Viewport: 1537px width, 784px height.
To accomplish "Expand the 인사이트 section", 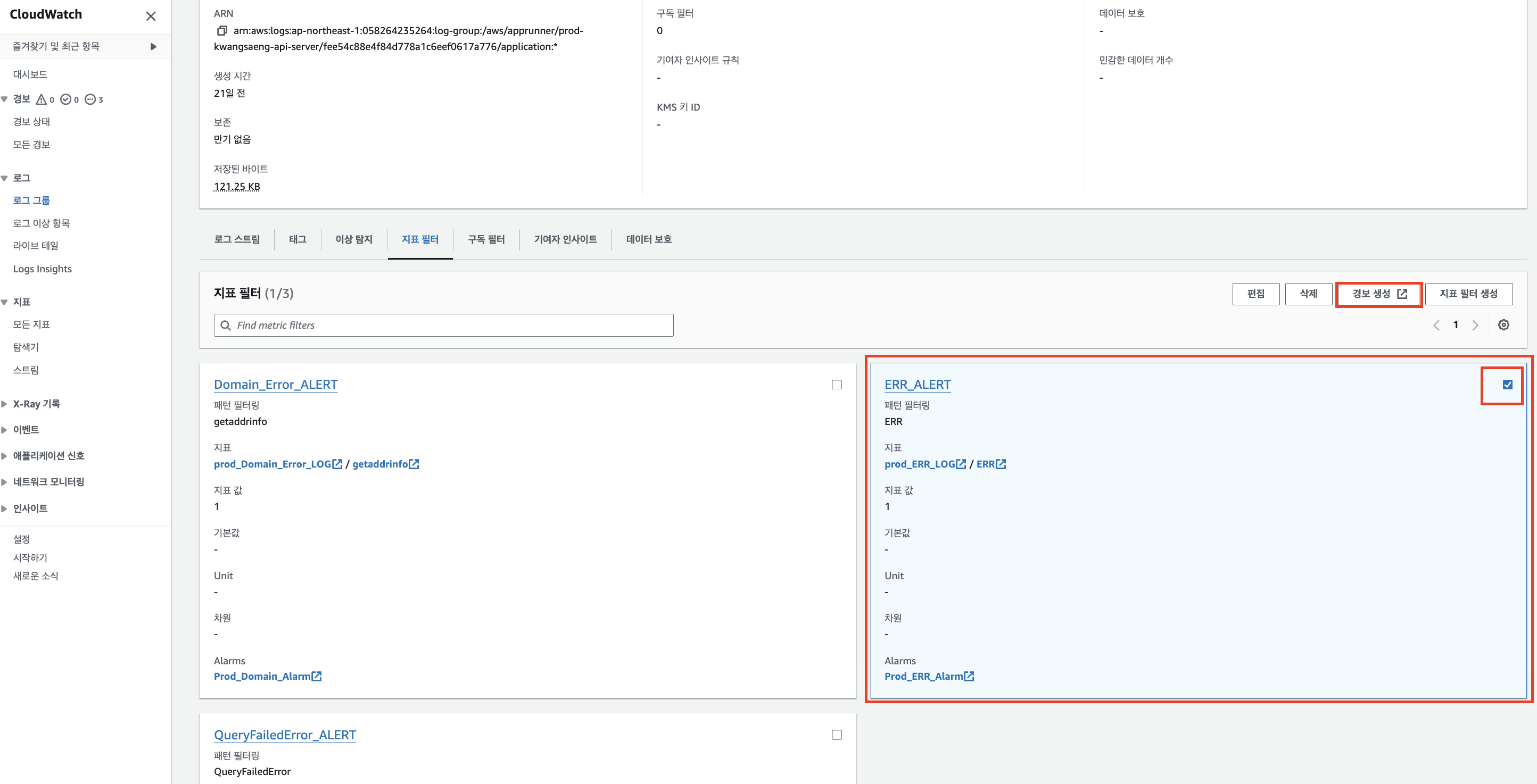I will click(4, 508).
